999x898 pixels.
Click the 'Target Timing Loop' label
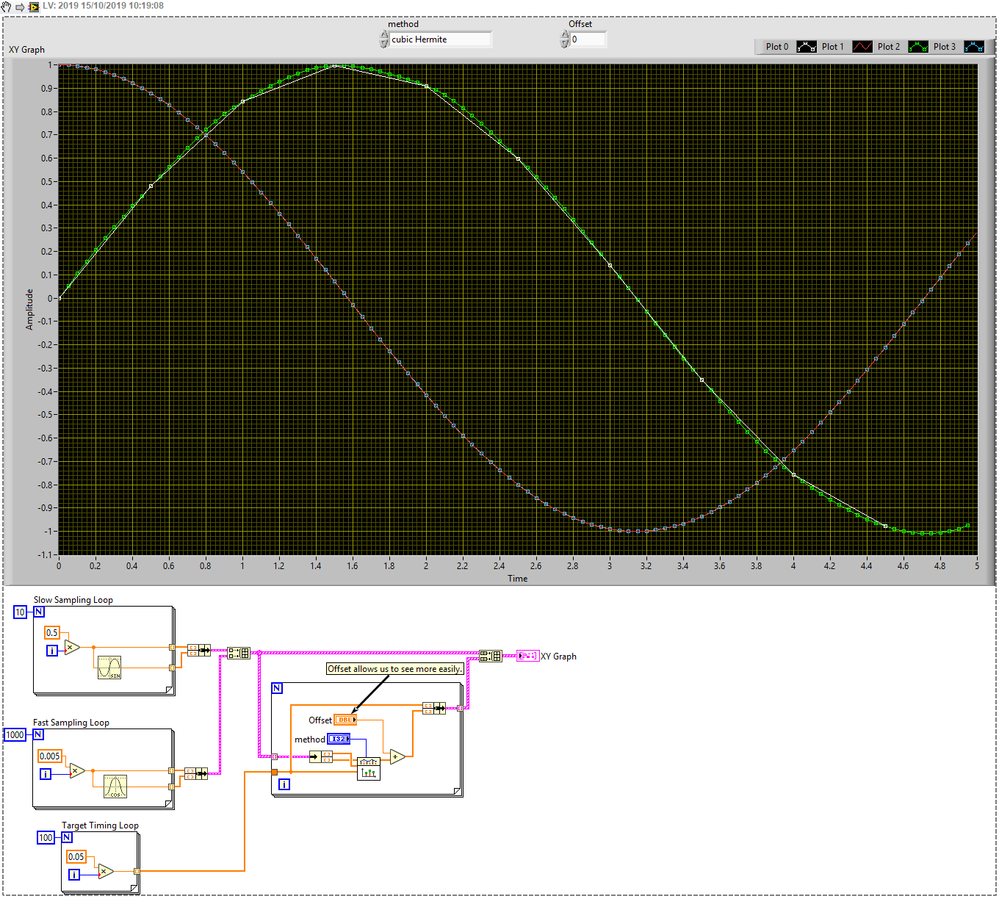coord(100,825)
